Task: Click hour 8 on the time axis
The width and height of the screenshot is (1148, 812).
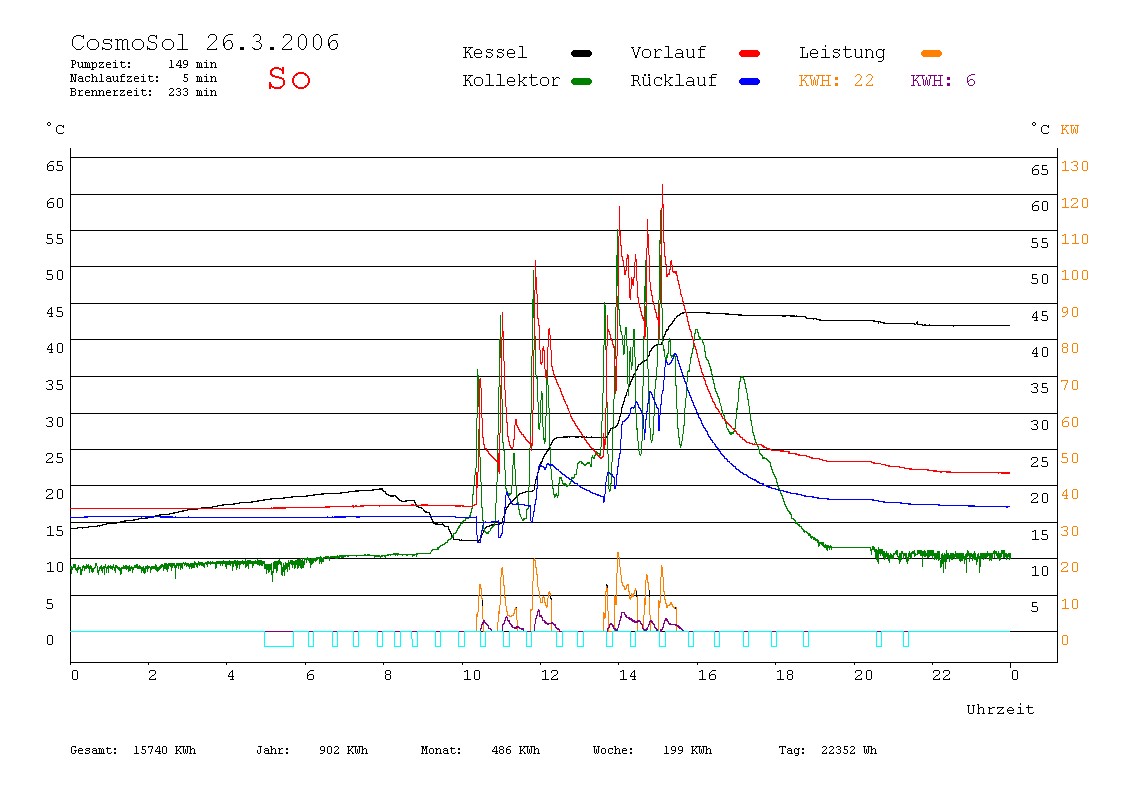Action: click(387, 675)
